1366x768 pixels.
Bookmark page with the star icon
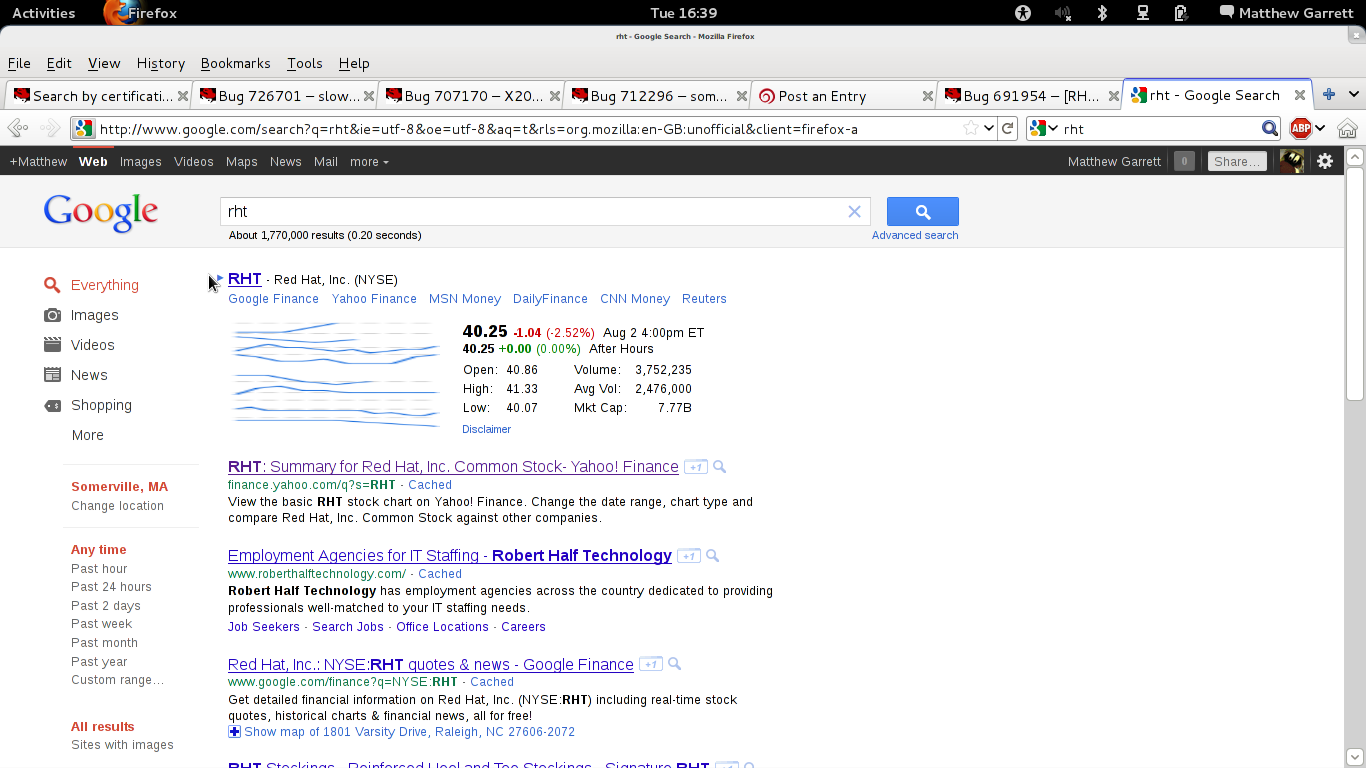click(x=971, y=128)
